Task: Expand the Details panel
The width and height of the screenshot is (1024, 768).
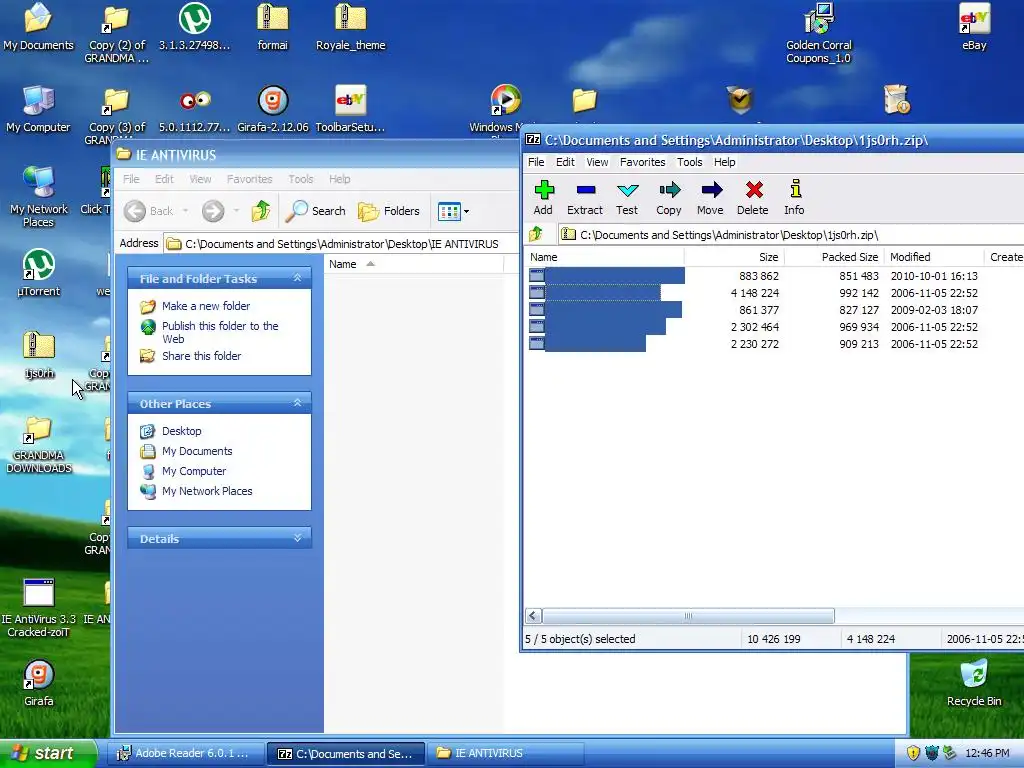Action: coord(297,538)
